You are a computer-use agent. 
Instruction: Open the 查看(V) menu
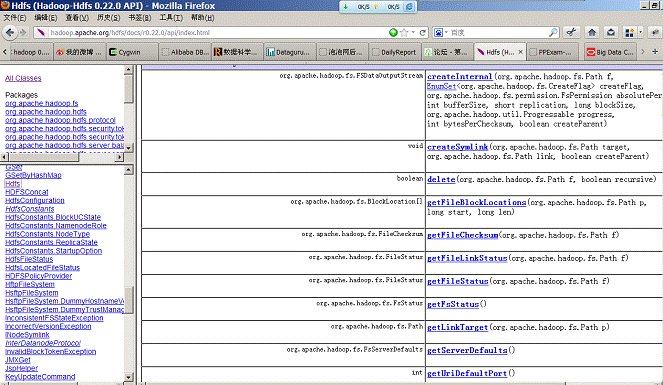(77, 18)
